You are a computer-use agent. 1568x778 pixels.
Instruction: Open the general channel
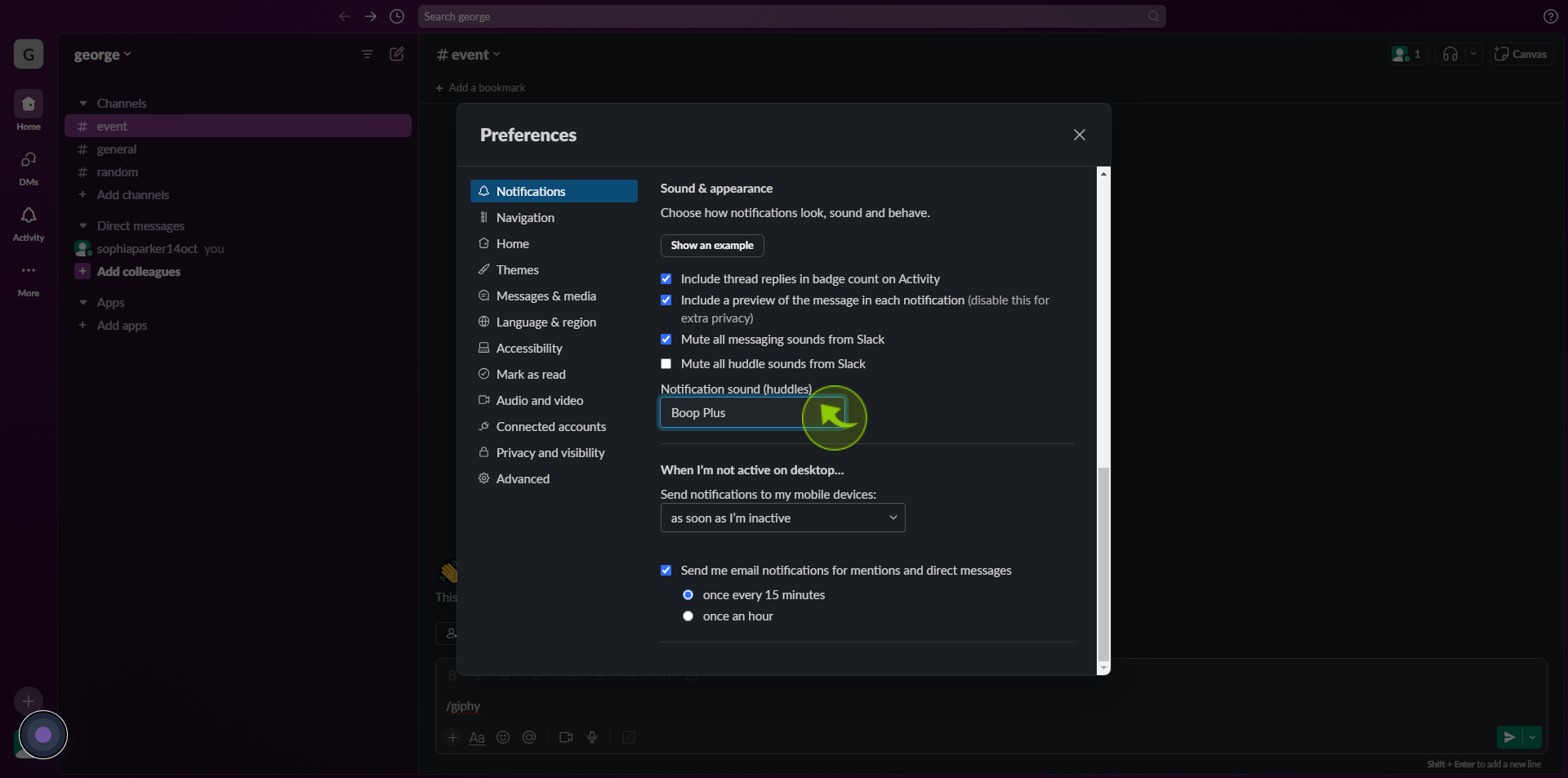click(238, 149)
